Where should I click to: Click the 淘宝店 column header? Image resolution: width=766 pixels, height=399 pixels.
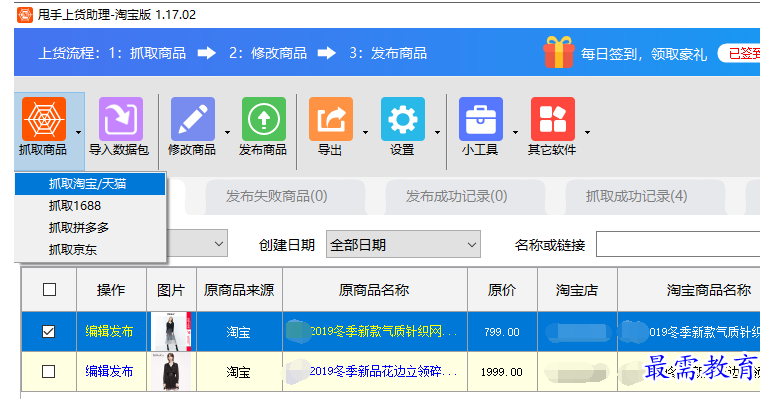[x=577, y=290]
